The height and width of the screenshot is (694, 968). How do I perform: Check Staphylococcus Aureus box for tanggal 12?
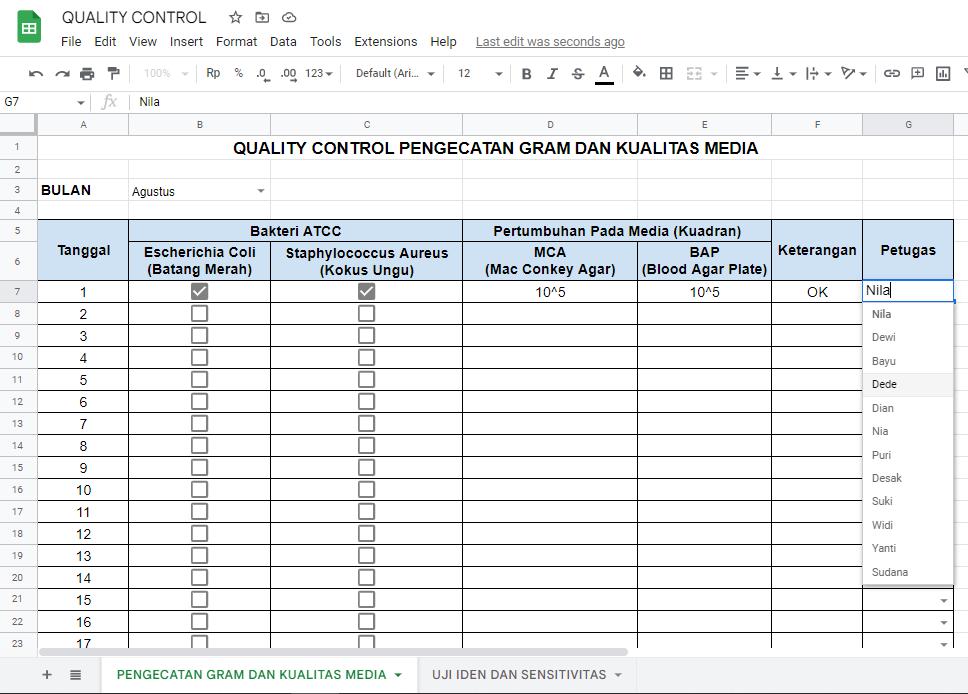pos(366,533)
